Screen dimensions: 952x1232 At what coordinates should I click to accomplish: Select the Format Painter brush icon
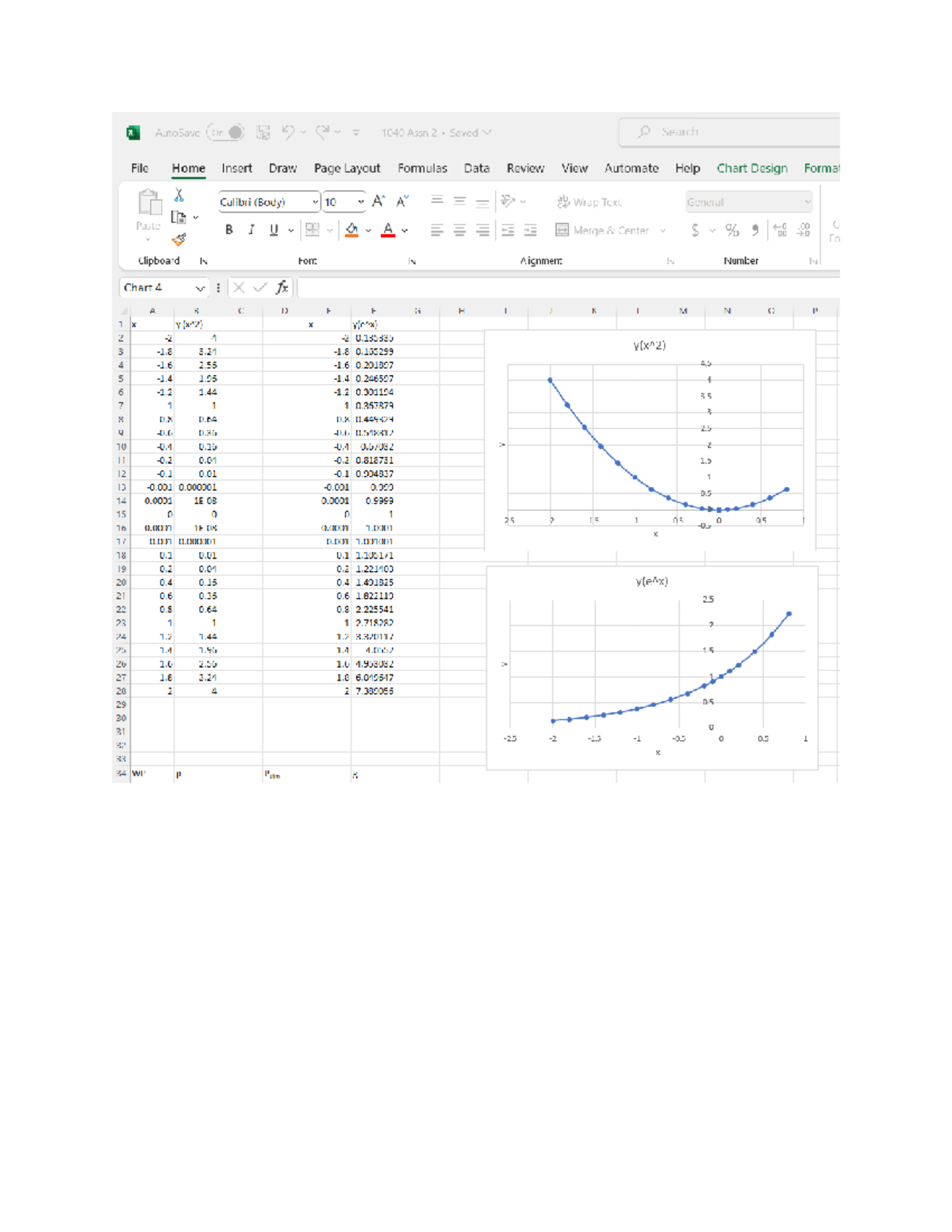pos(179,239)
